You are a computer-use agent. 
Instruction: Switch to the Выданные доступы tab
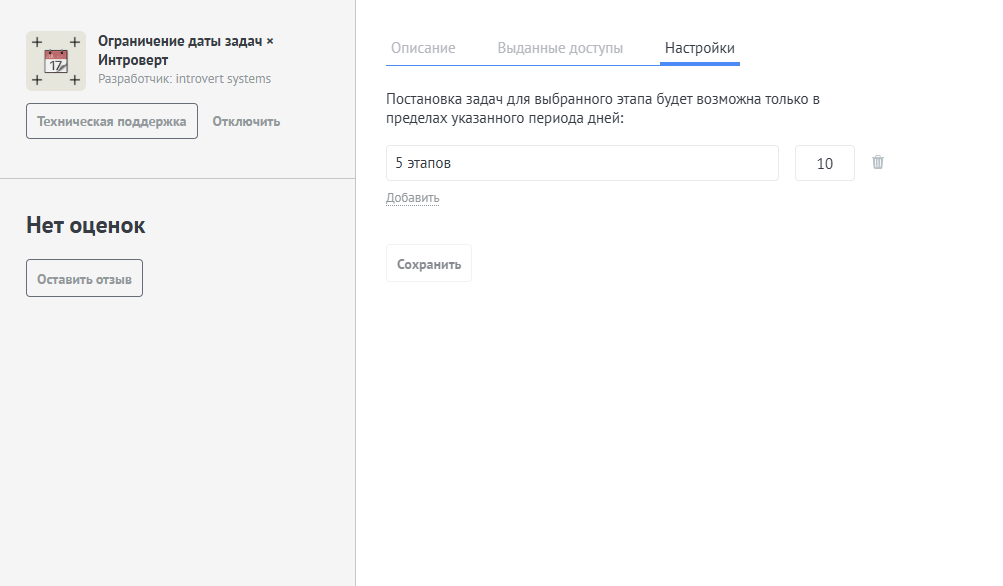pos(560,48)
